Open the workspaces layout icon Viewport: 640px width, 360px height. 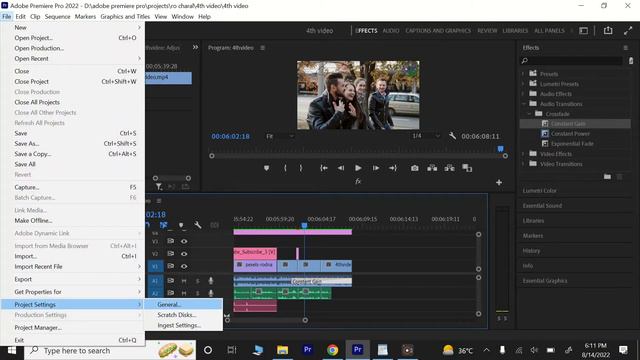(x=584, y=31)
